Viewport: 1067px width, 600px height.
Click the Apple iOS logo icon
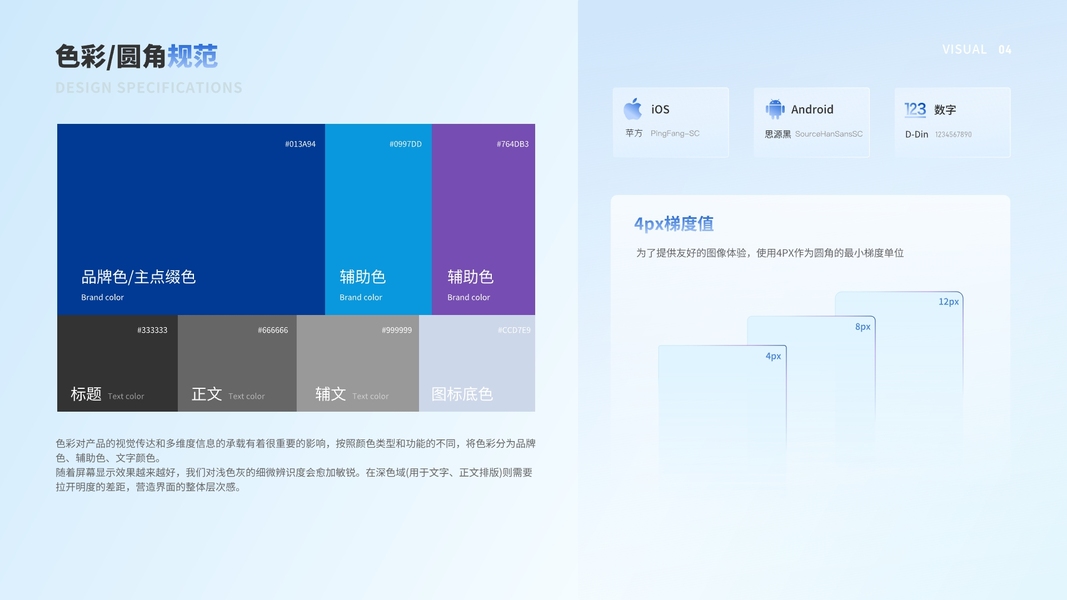pyautogui.click(x=633, y=109)
